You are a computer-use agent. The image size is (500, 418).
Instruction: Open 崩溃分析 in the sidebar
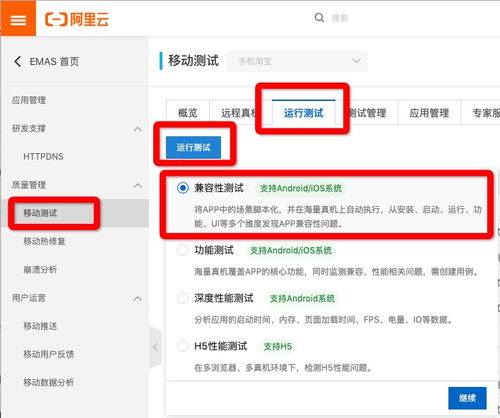[40, 269]
